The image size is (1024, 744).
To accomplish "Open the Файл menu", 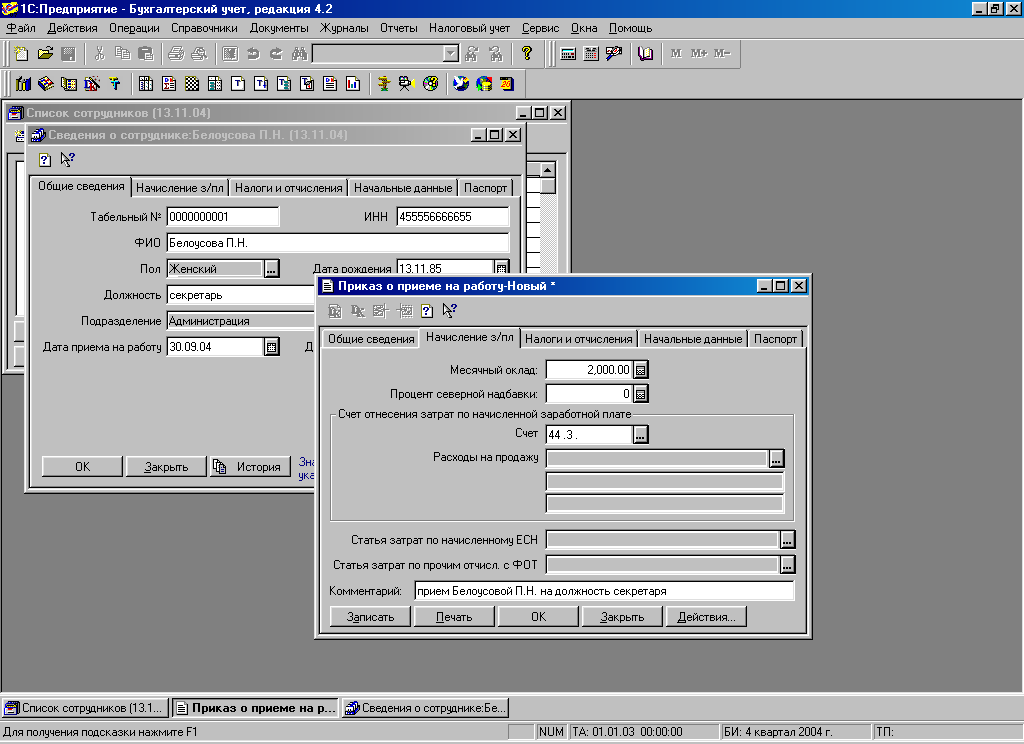I will point(21,28).
